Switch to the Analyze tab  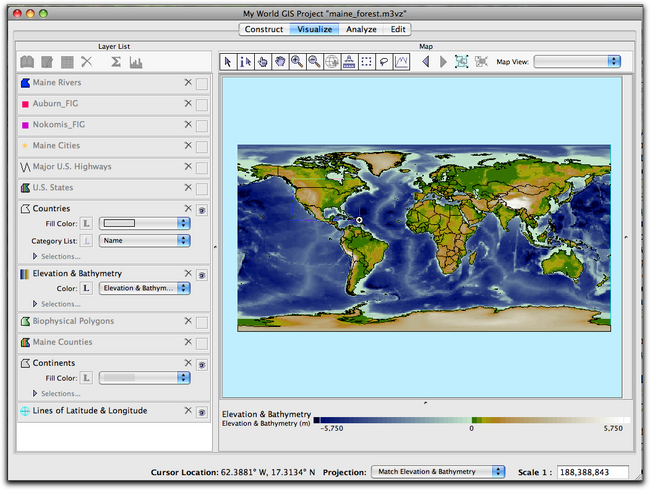click(361, 29)
